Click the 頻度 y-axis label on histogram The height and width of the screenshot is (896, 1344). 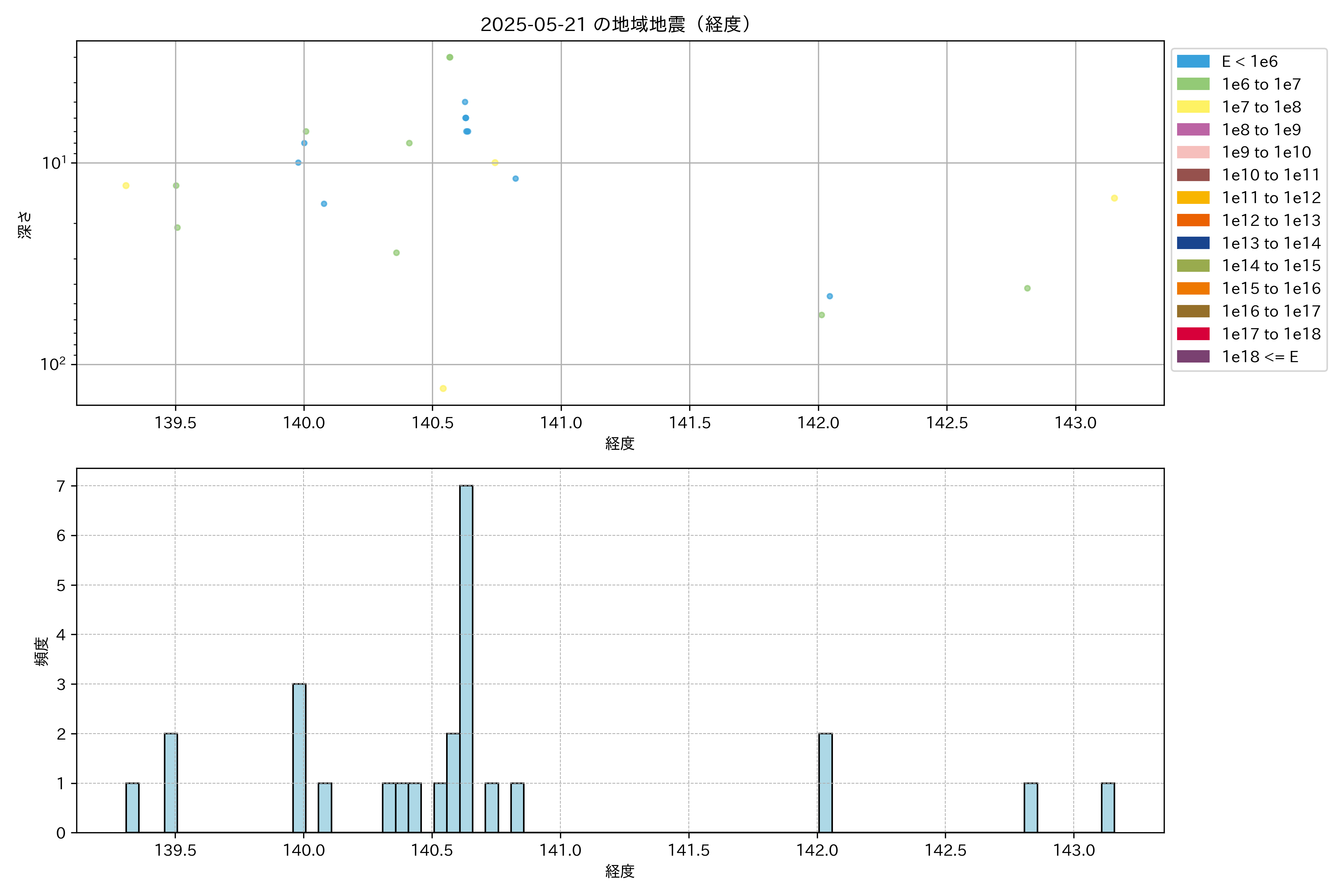[41, 651]
